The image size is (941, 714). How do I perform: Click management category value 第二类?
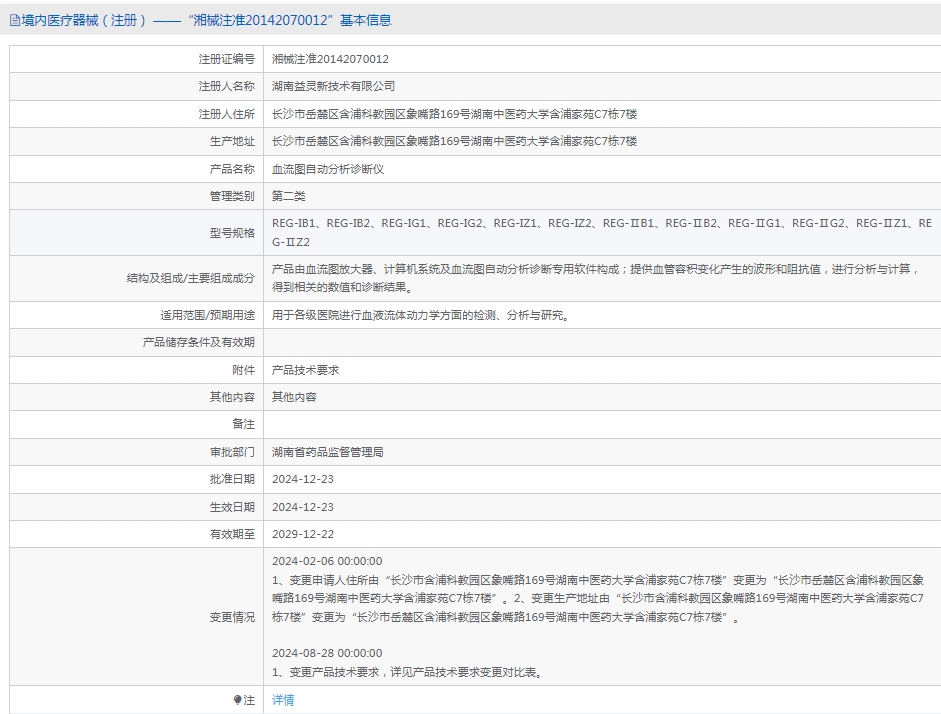[x=289, y=196]
